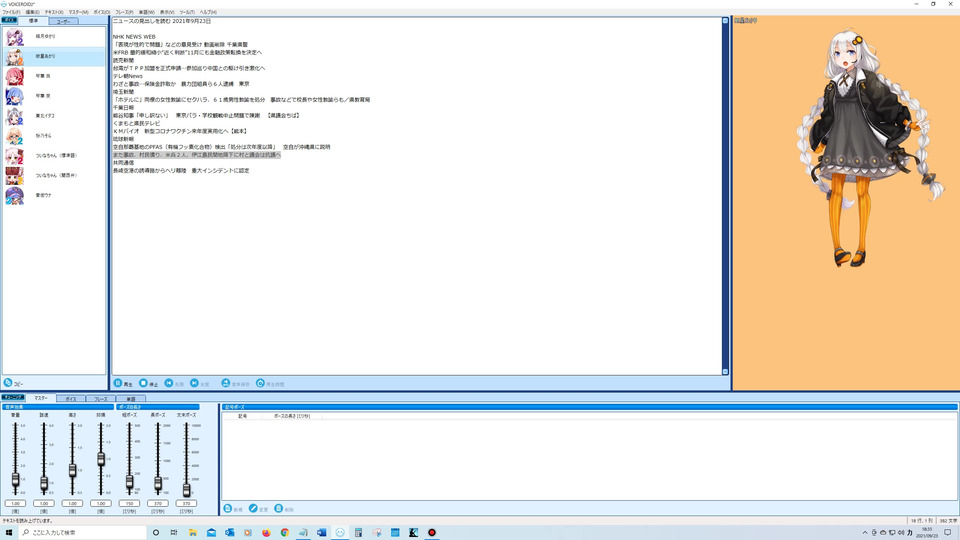Viewport: 960px width, 540px height.
Task: Select the 紲星あかり voice avatar
Action: coord(15,56)
